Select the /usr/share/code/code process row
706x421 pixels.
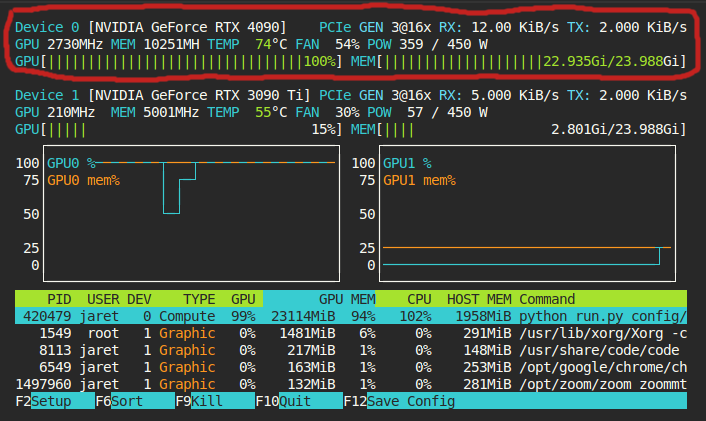pyautogui.click(x=351, y=350)
